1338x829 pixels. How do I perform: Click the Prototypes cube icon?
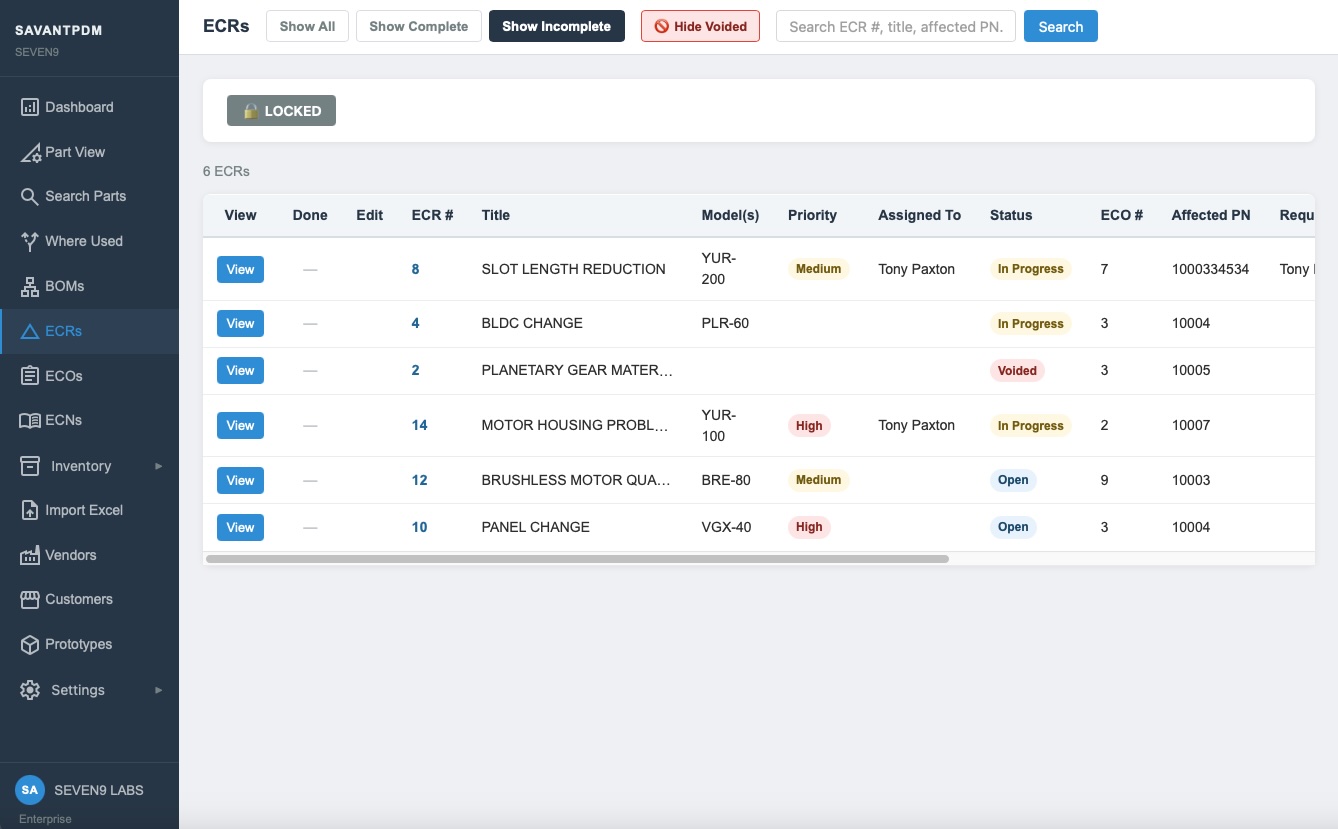coord(30,644)
